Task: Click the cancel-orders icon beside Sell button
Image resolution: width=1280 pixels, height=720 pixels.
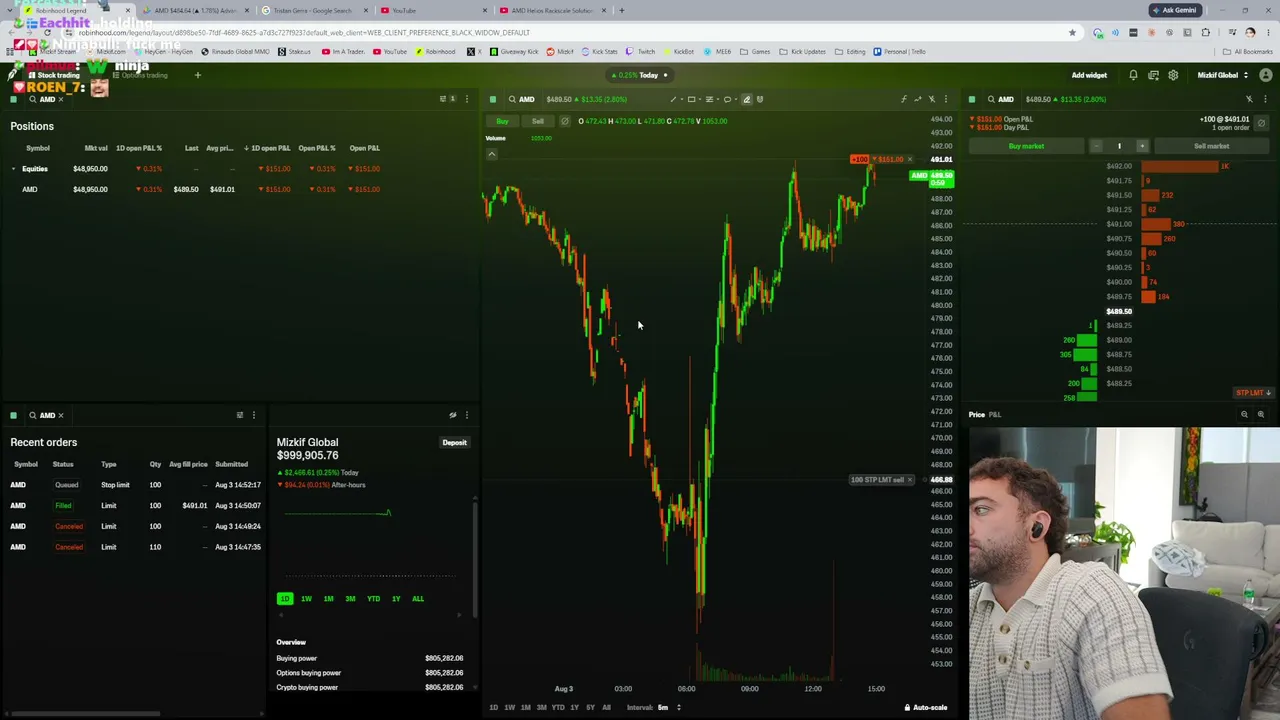Action: [564, 121]
